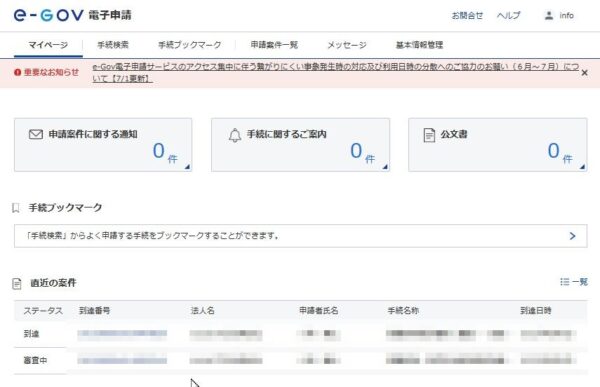
Task: Dismiss the important notice banner
Action: tap(584, 73)
